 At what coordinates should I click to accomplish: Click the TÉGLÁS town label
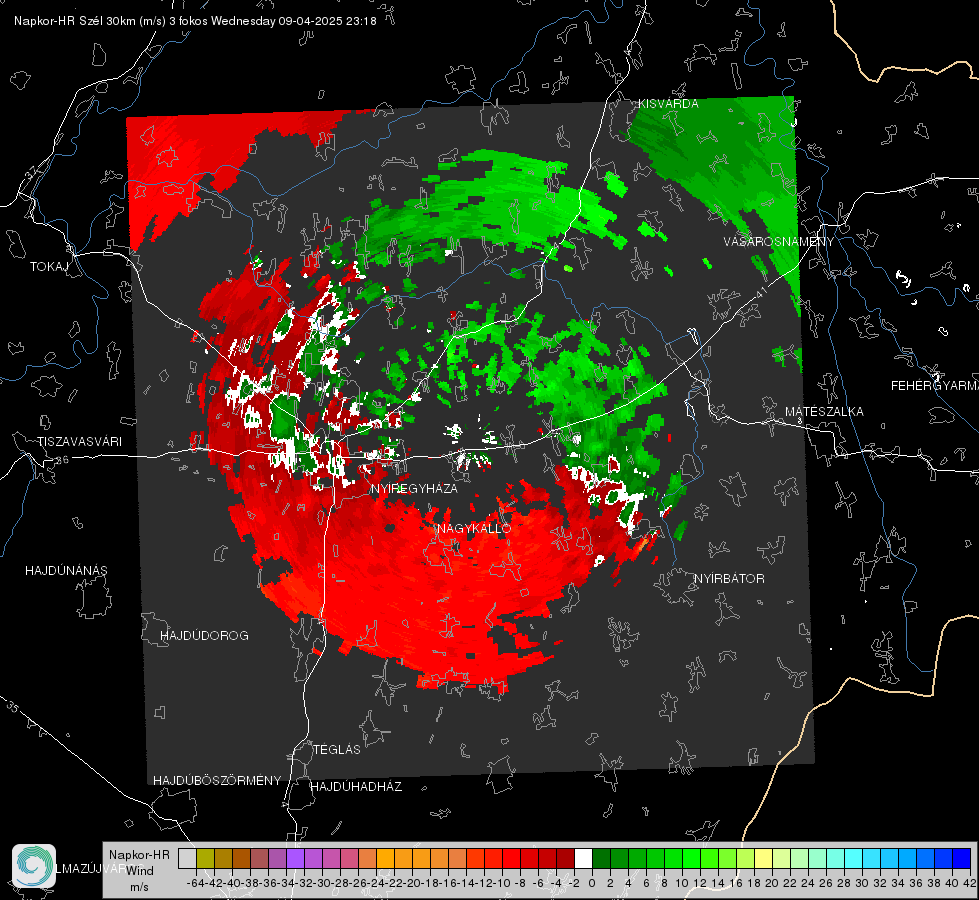337,750
